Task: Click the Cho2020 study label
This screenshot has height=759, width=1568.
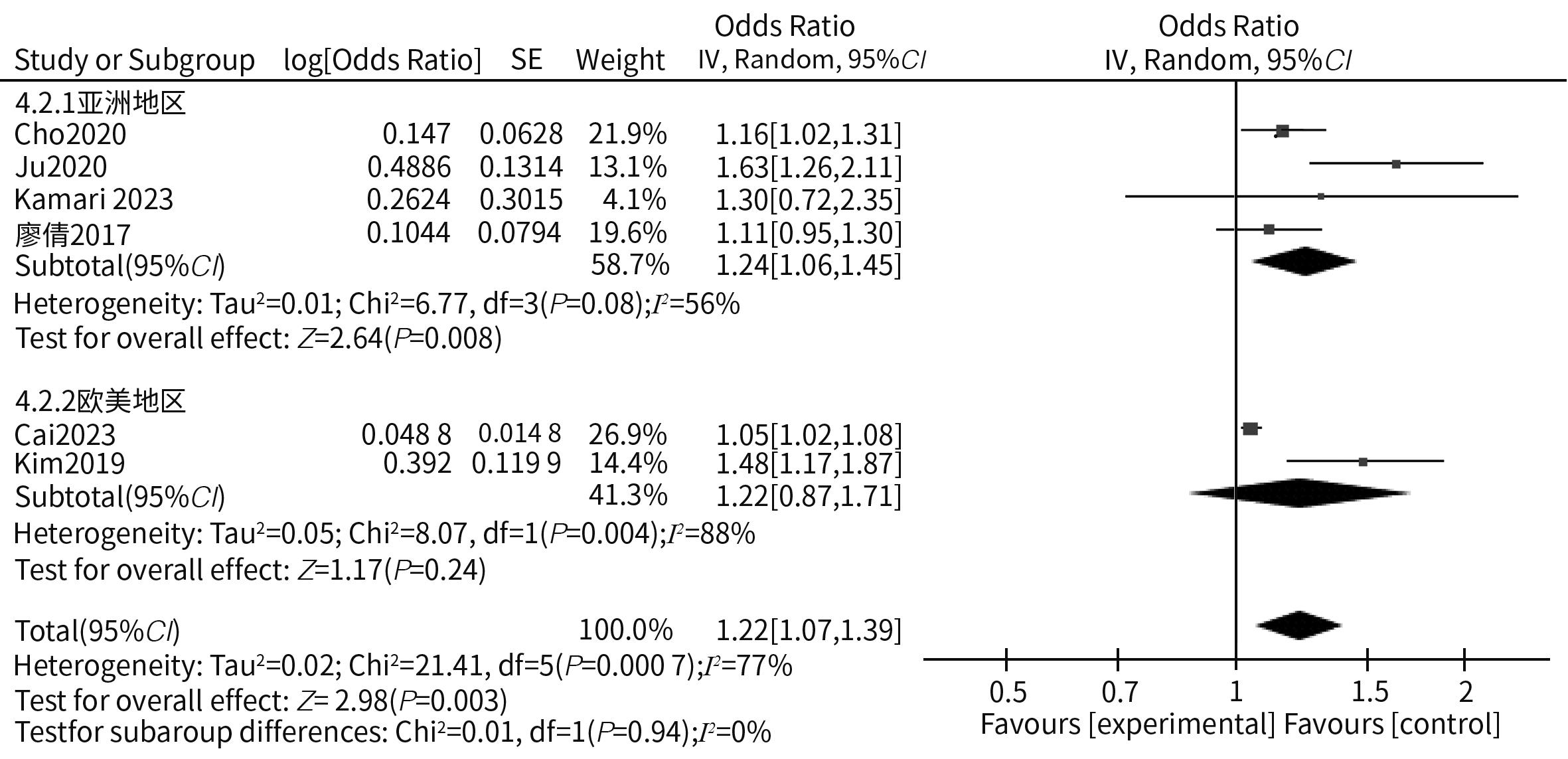Action: [x=70, y=134]
